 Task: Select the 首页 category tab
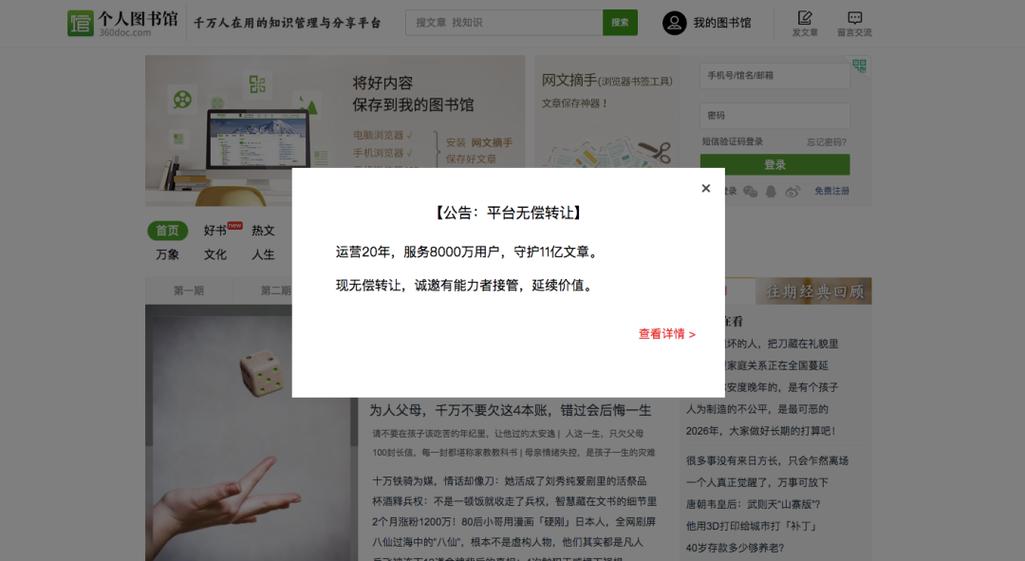pyautogui.click(x=167, y=230)
